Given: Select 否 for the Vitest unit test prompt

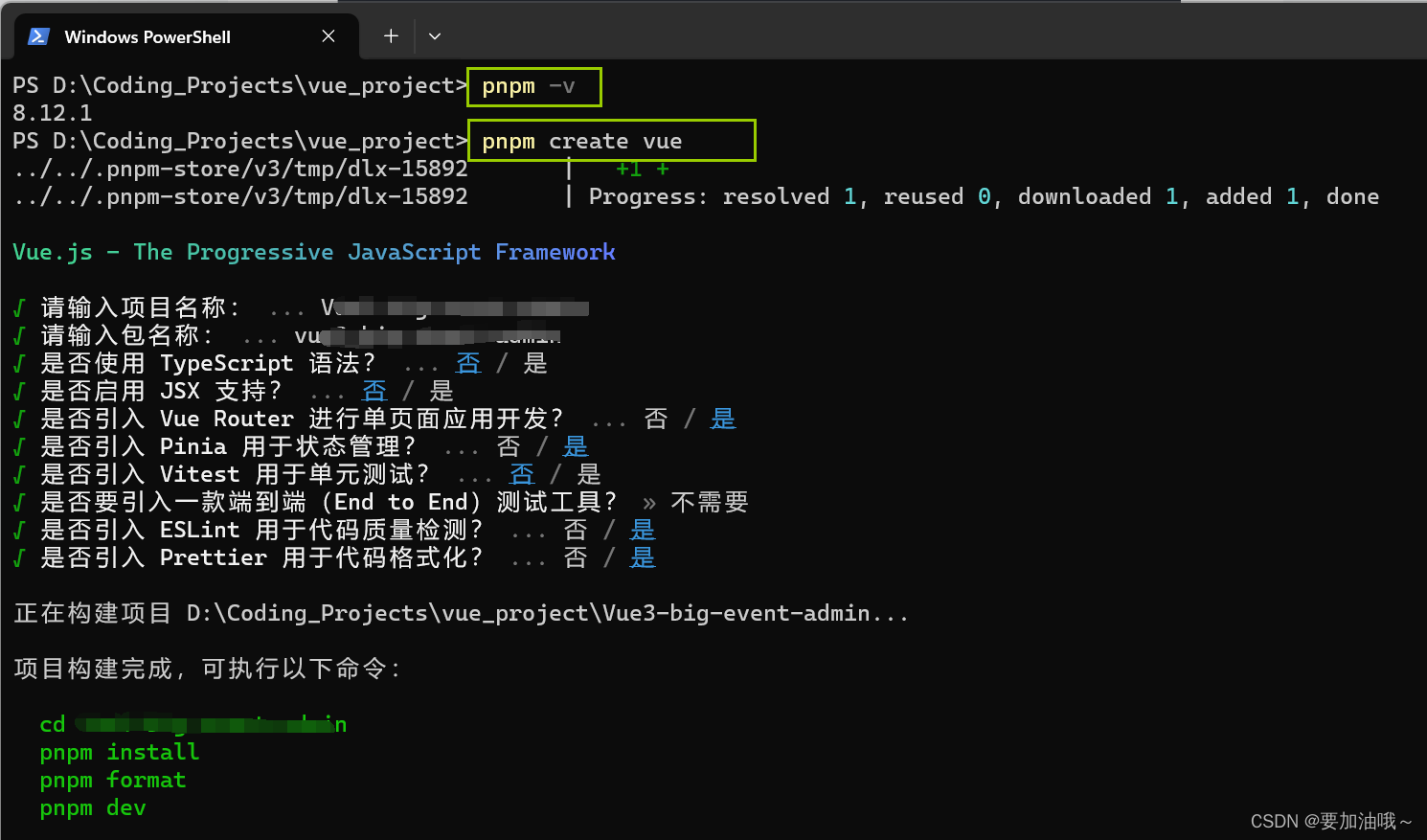Looking at the screenshot, I should (522, 474).
